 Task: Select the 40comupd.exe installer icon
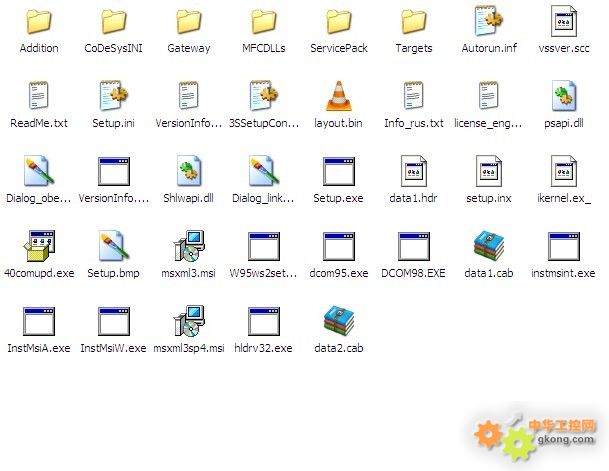tap(39, 245)
